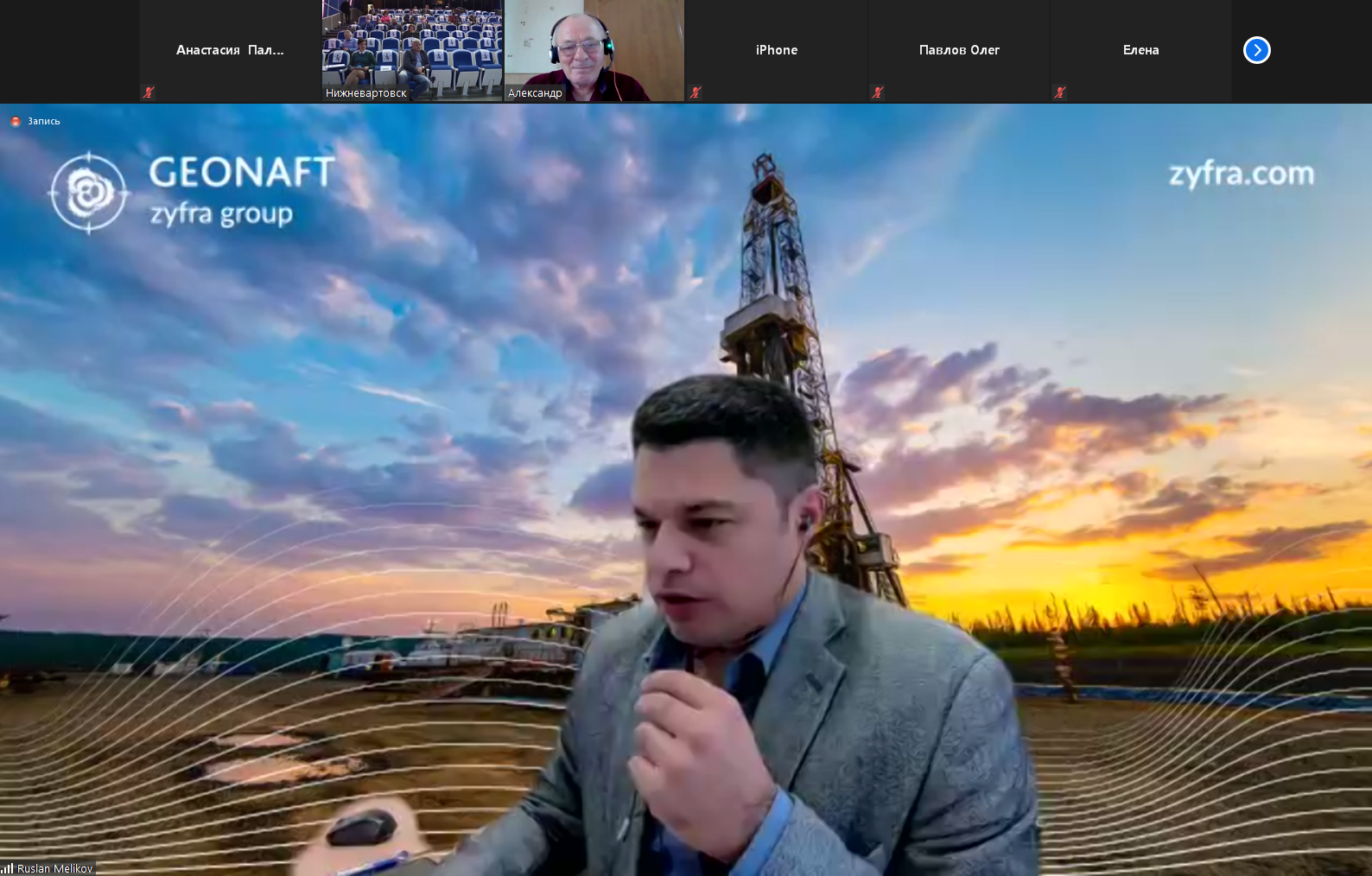Click muted mic icon on iPhone tile
The width and height of the screenshot is (1372, 876).
[x=696, y=92]
